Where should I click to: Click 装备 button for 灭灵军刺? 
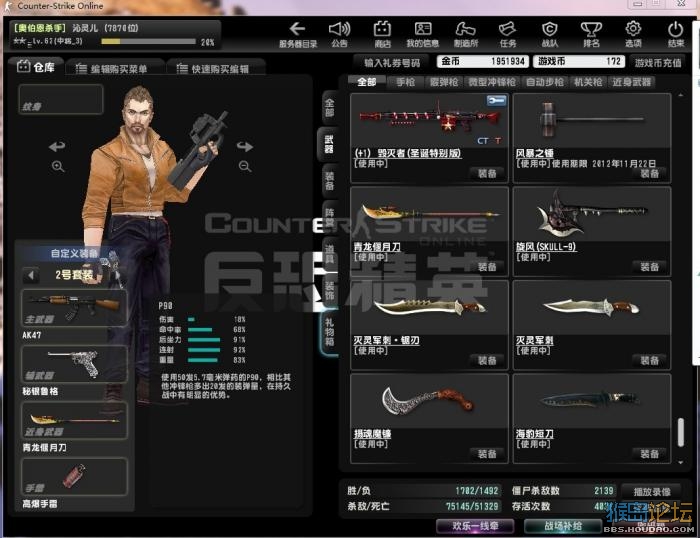pyautogui.click(x=650, y=360)
